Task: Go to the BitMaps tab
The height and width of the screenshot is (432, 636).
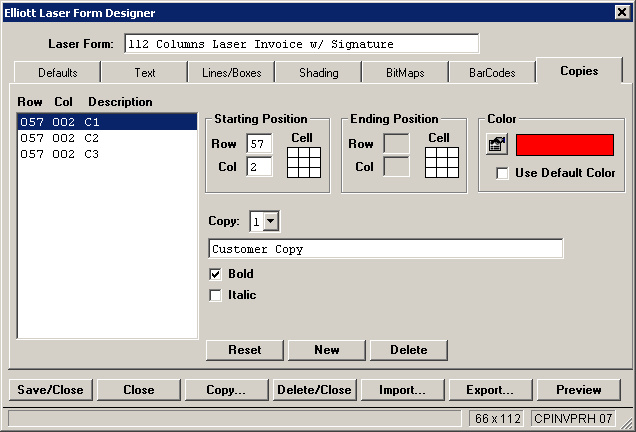Action: tap(405, 73)
